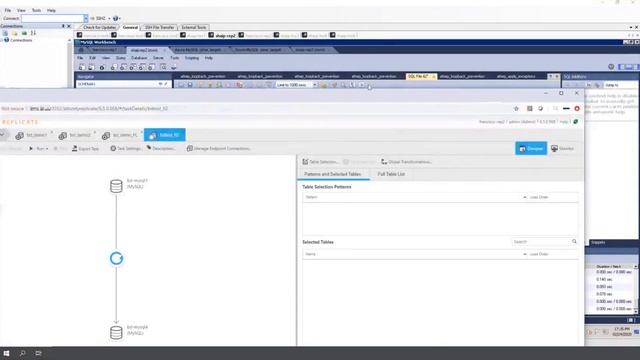Screen dimensions: 640x360
Task: Click the Selected Tables search field
Action: pos(541,242)
